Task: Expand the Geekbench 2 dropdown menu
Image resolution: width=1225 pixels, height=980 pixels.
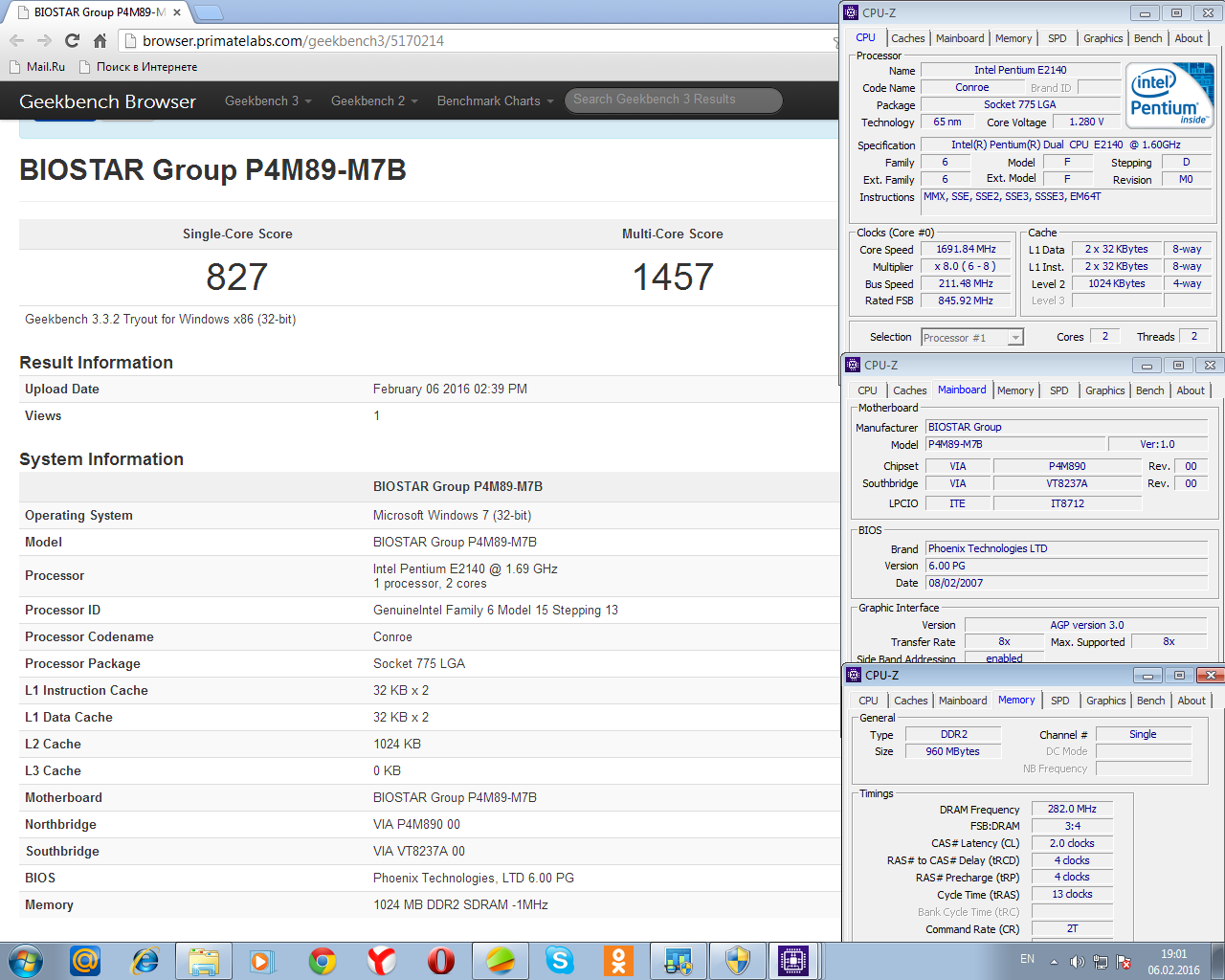Action: [374, 100]
